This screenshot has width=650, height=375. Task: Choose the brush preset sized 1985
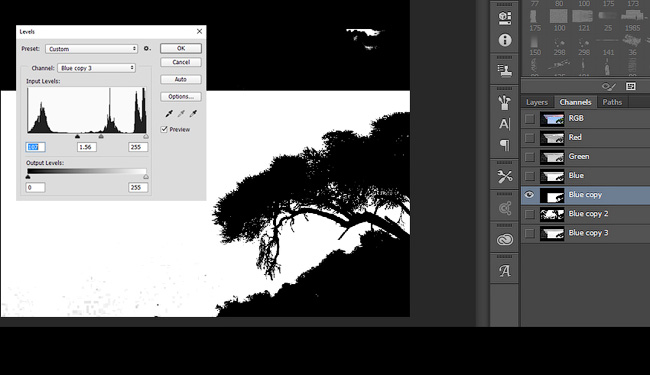point(632,19)
